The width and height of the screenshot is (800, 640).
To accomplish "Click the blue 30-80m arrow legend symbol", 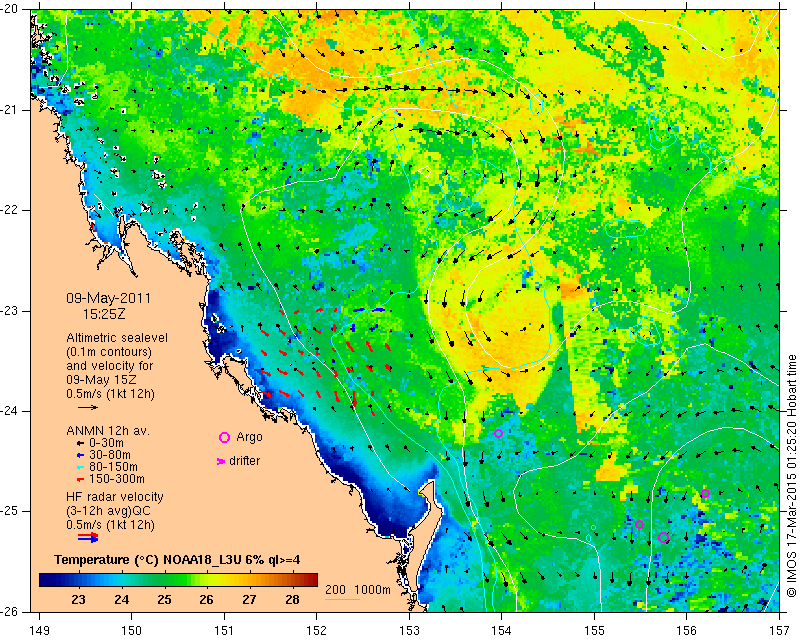I will click(80, 455).
